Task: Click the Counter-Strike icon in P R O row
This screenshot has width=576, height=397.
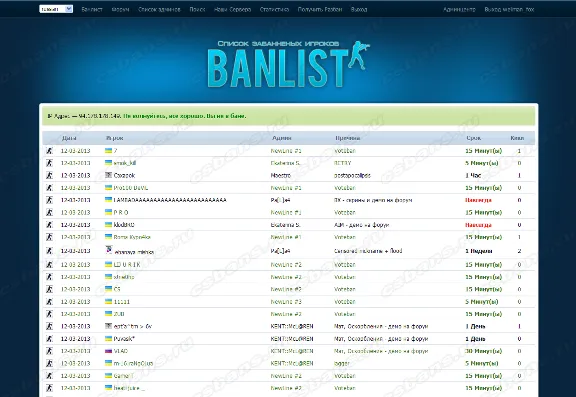Action: pos(49,212)
